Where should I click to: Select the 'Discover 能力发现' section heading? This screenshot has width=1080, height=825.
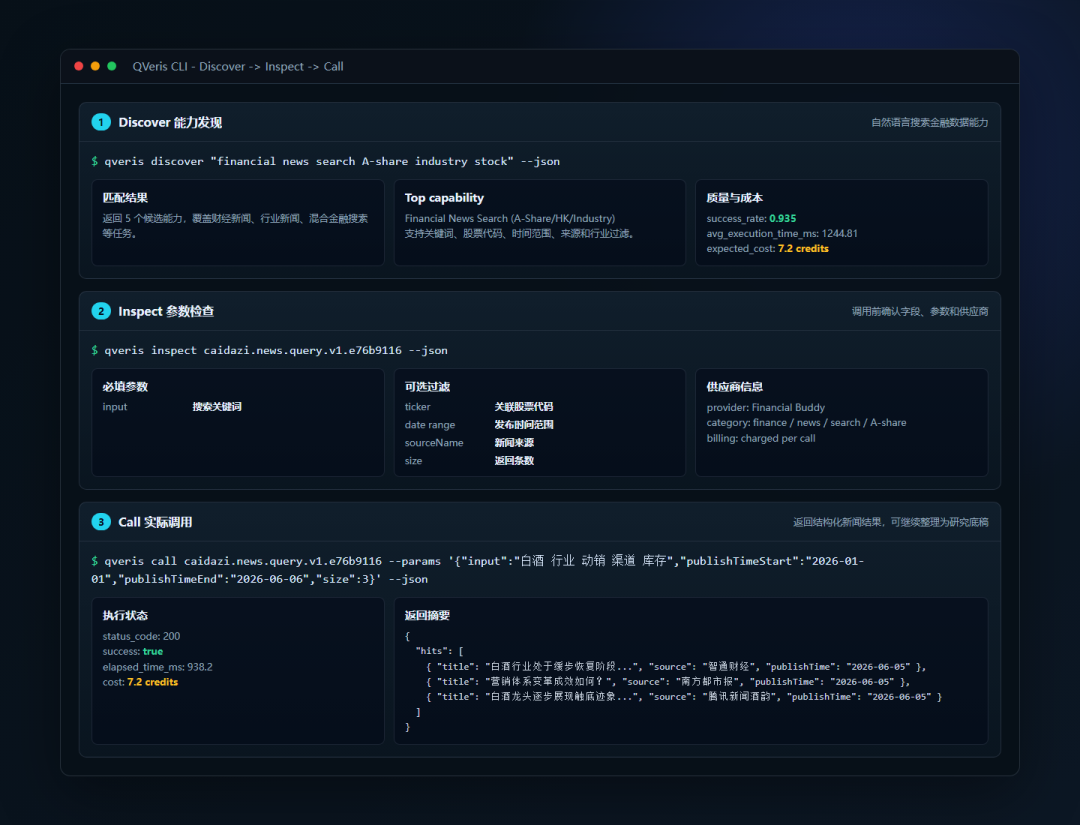[x=170, y=123]
